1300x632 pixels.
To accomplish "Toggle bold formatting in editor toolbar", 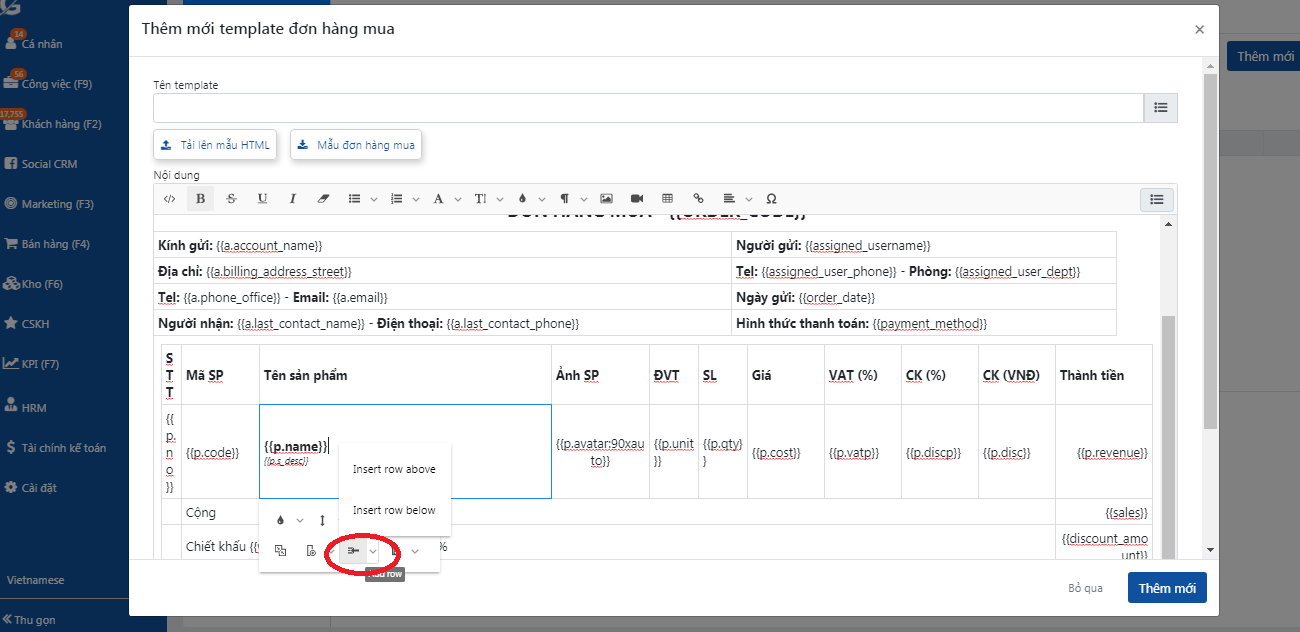I will point(200,199).
